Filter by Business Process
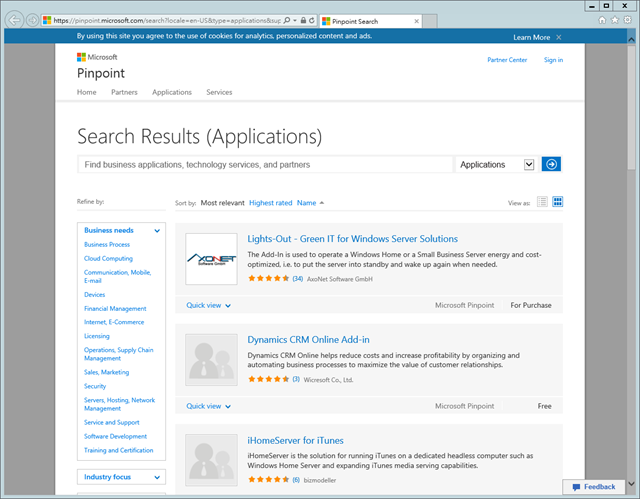640x499 pixels. point(107,244)
